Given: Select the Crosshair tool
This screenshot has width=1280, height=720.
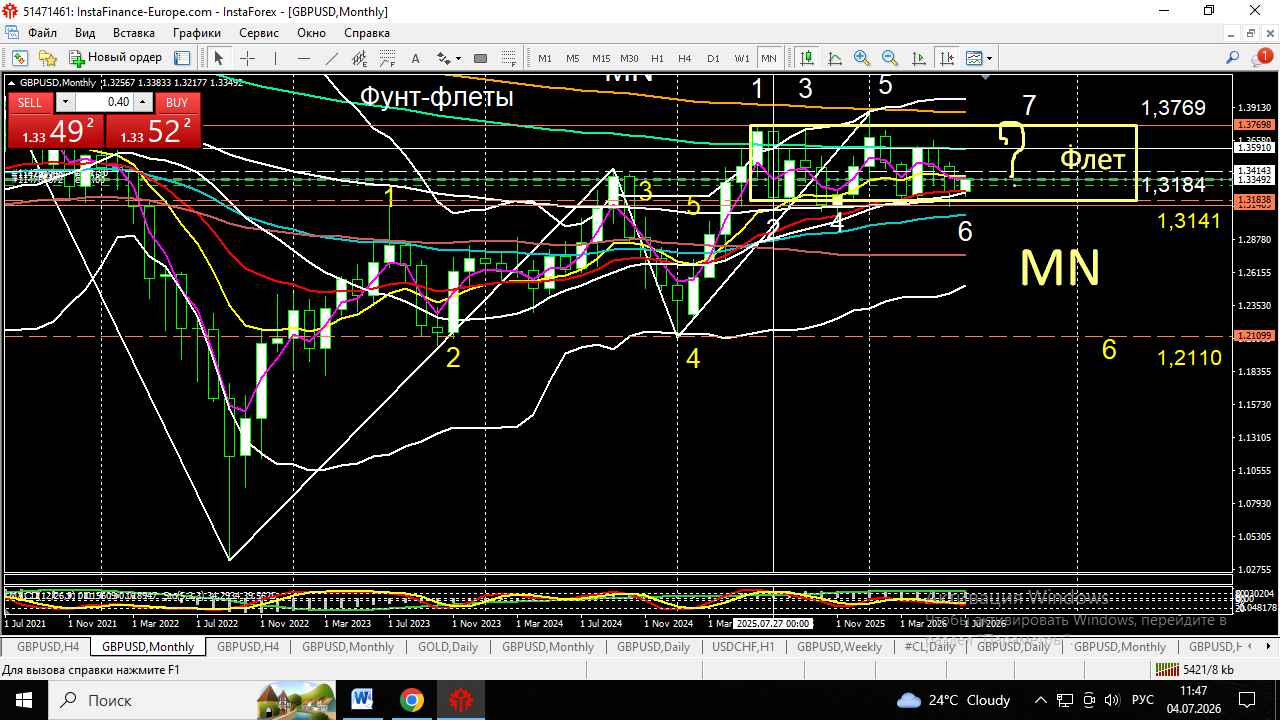Looking at the screenshot, I should [247, 58].
